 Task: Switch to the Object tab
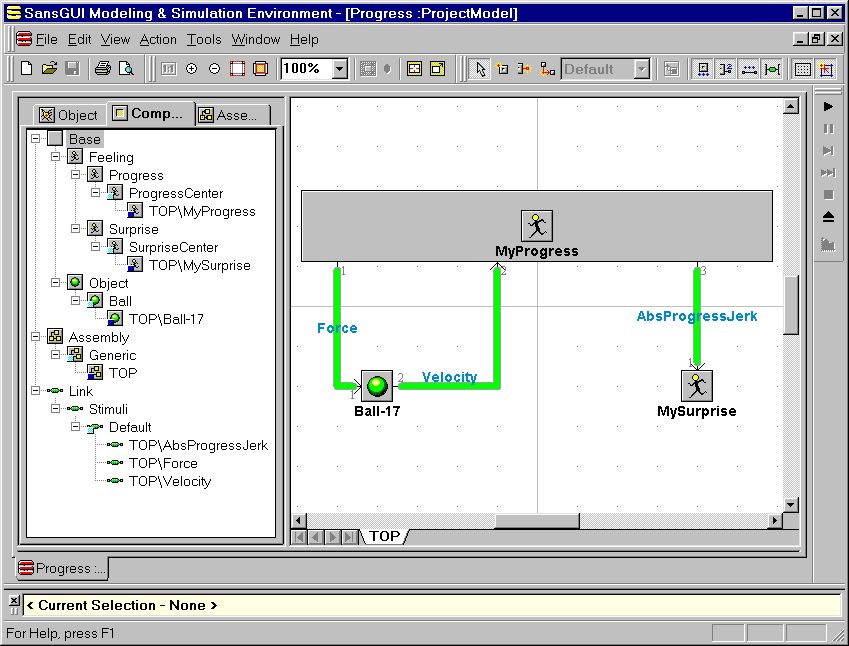point(69,115)
